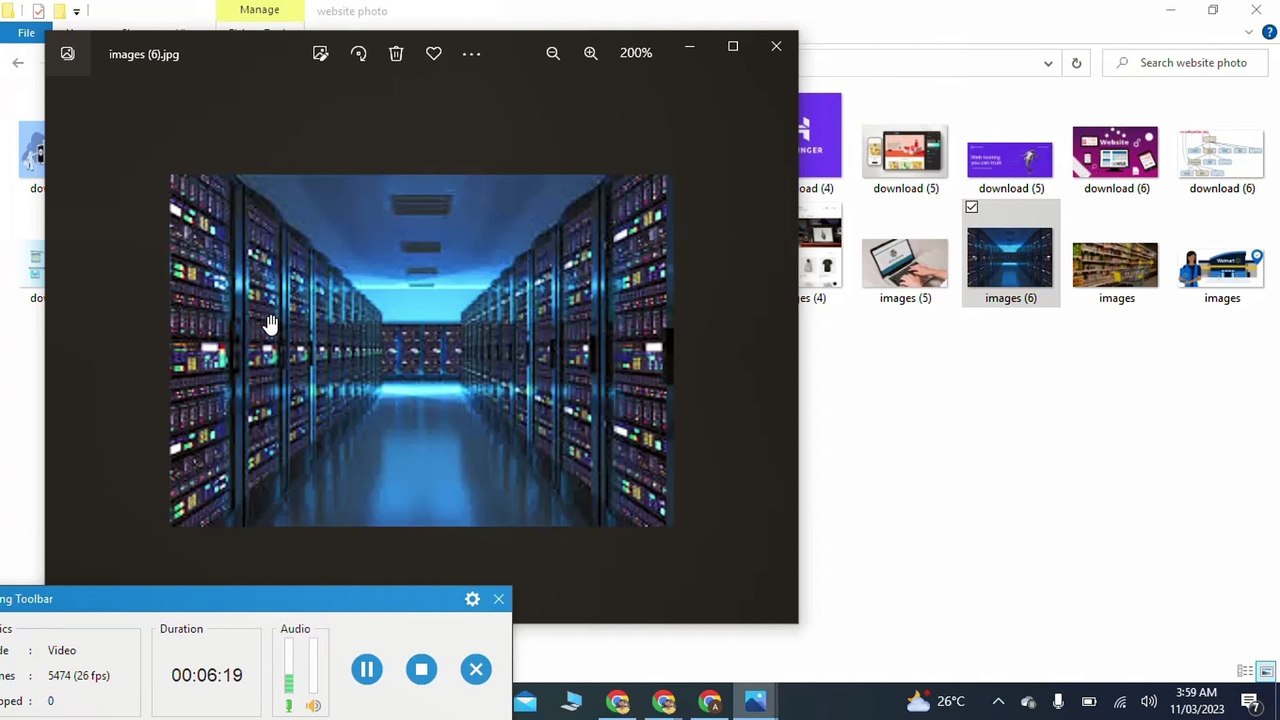Toggle the speaker audio icon in recorder
Screen dimensions: 1280x720
(x=313, y=706)
